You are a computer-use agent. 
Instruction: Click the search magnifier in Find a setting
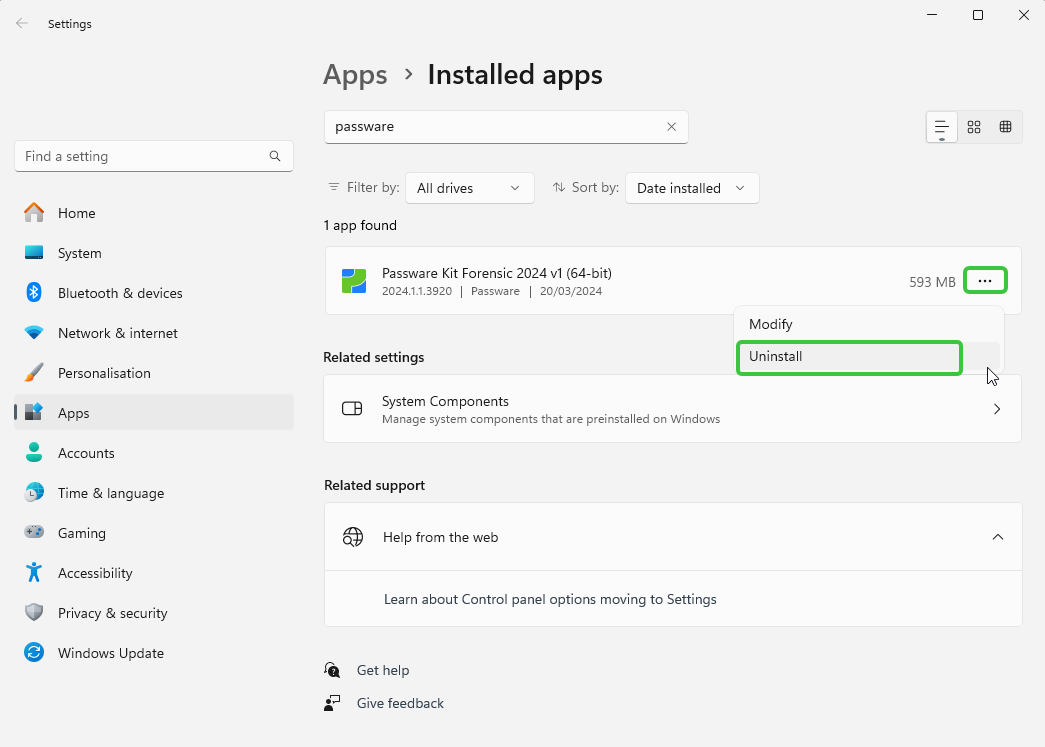pos(275,156)
